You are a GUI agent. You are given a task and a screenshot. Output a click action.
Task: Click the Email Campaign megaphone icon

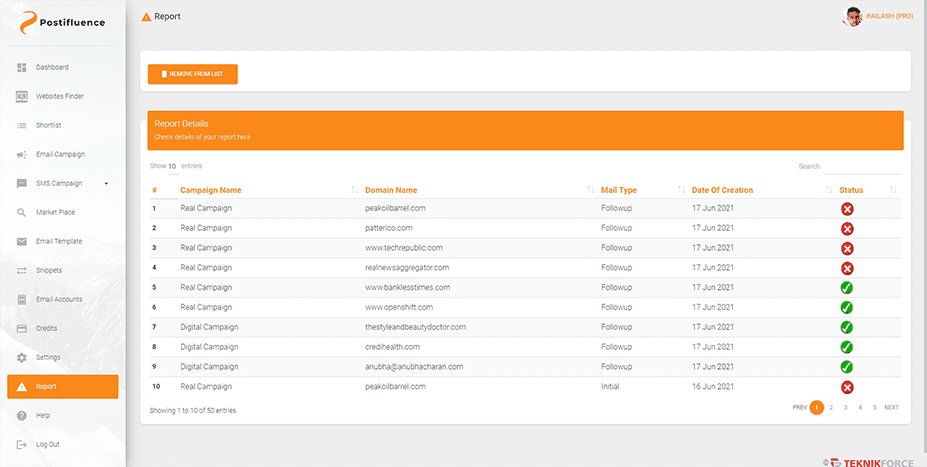tap(22, 154)
